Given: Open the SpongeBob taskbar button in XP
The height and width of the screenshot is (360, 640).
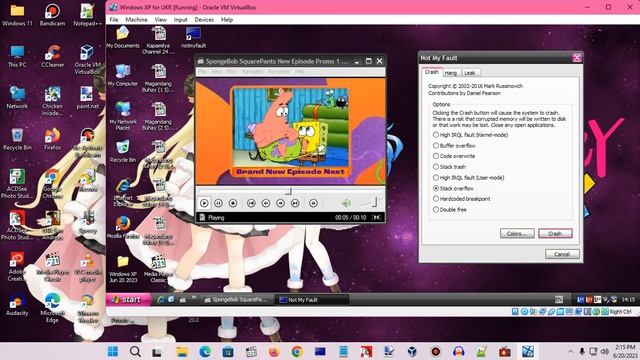Looking at the screenshot, I should (237, 300).
